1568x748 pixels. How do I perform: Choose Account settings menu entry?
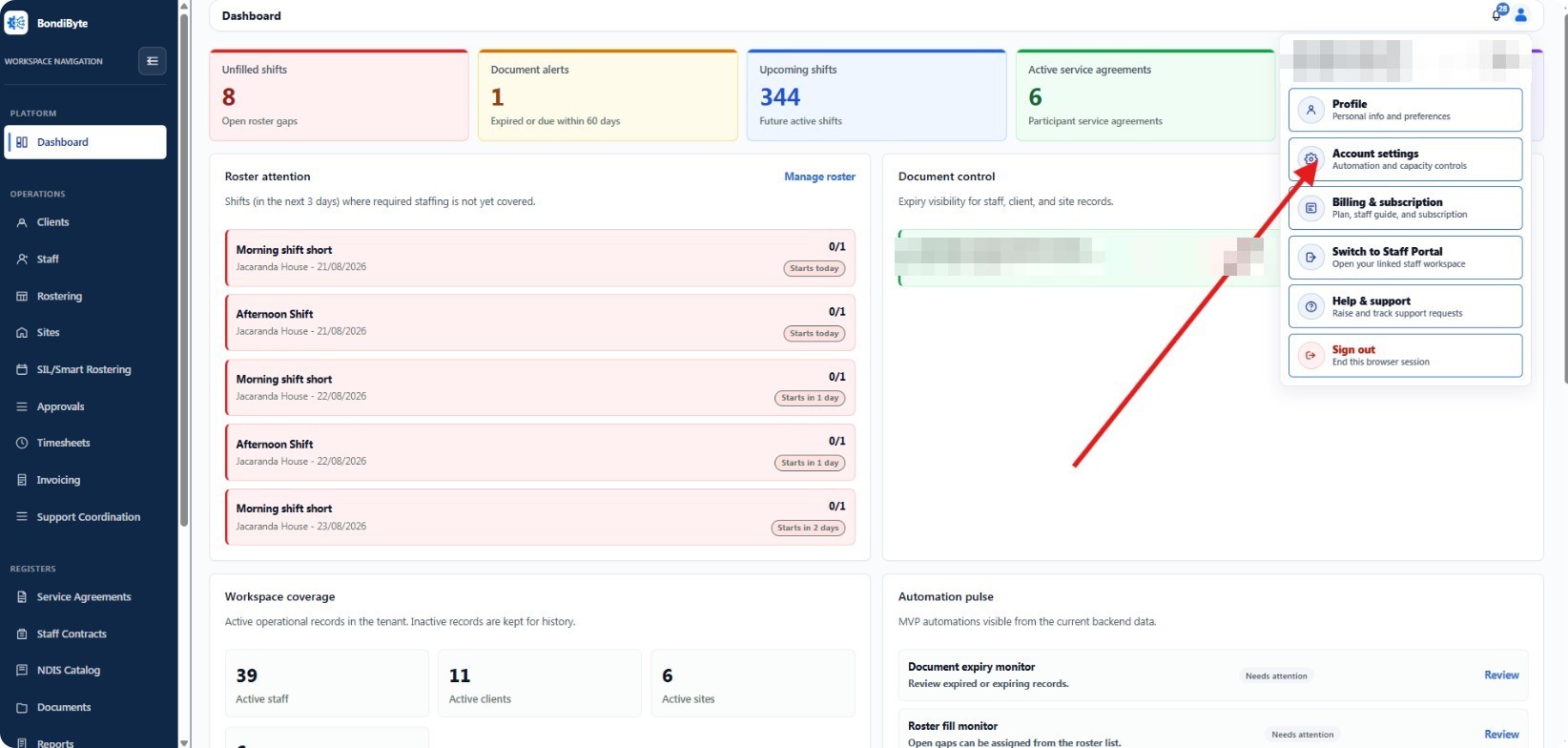click(x=1405, y=159)
